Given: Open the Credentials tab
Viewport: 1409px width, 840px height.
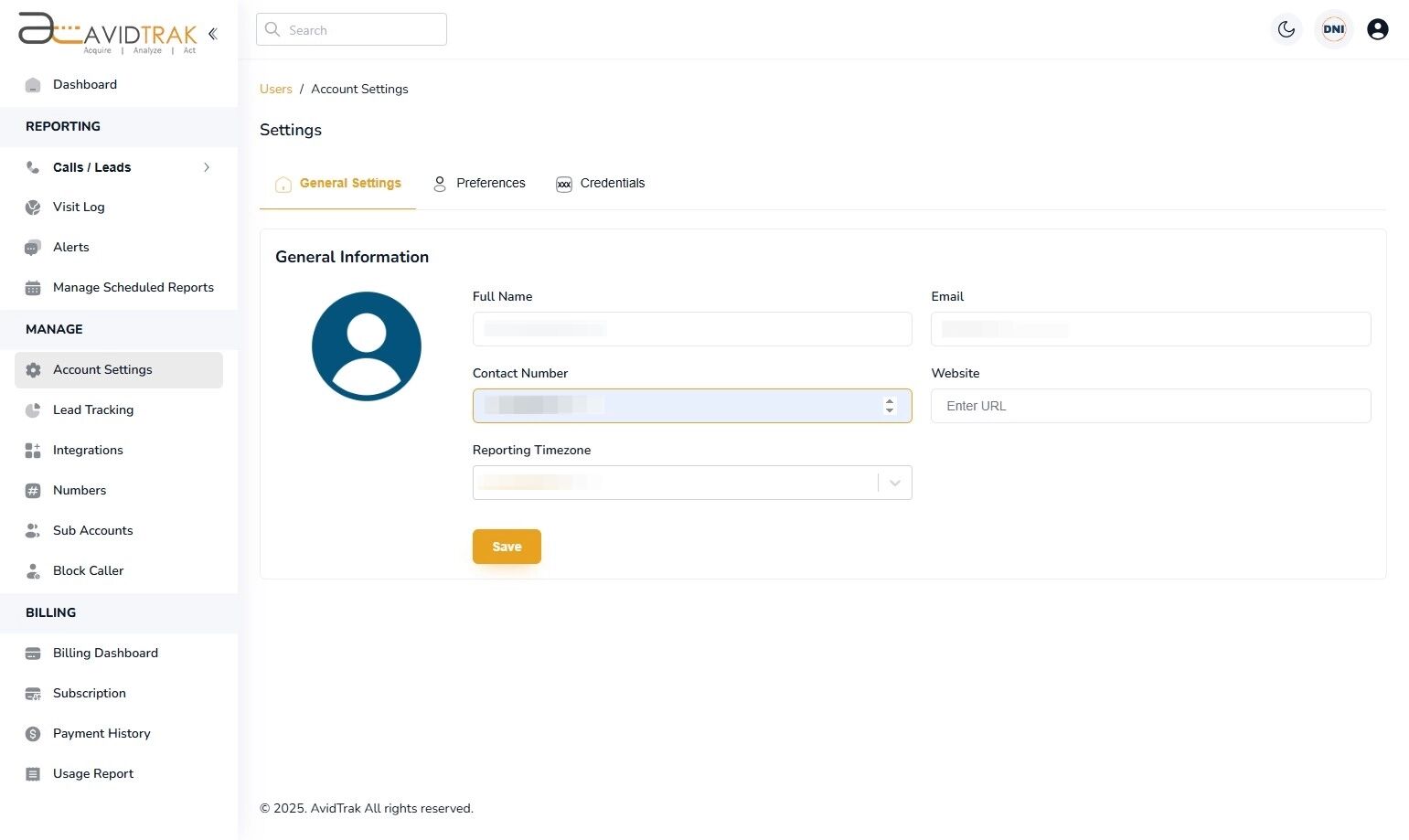Looking at the screenshot, I should coord(612,183).
